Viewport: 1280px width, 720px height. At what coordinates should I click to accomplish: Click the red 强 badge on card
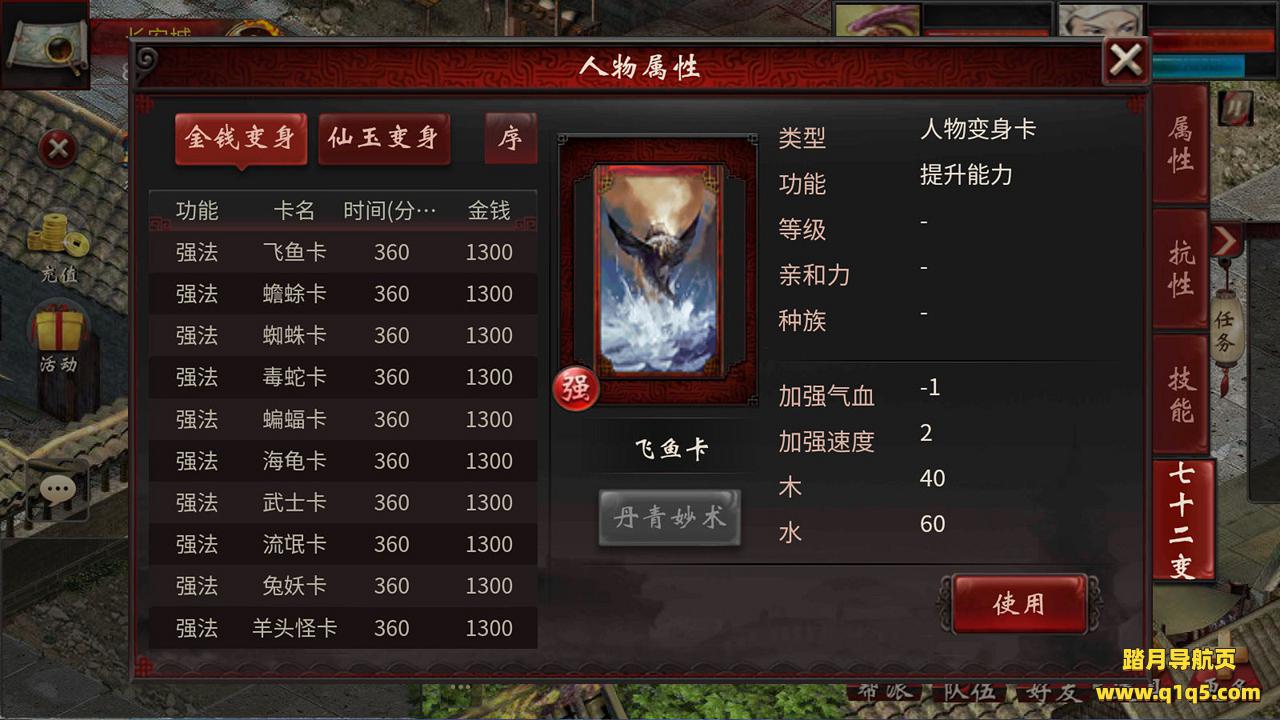[576, 389]
